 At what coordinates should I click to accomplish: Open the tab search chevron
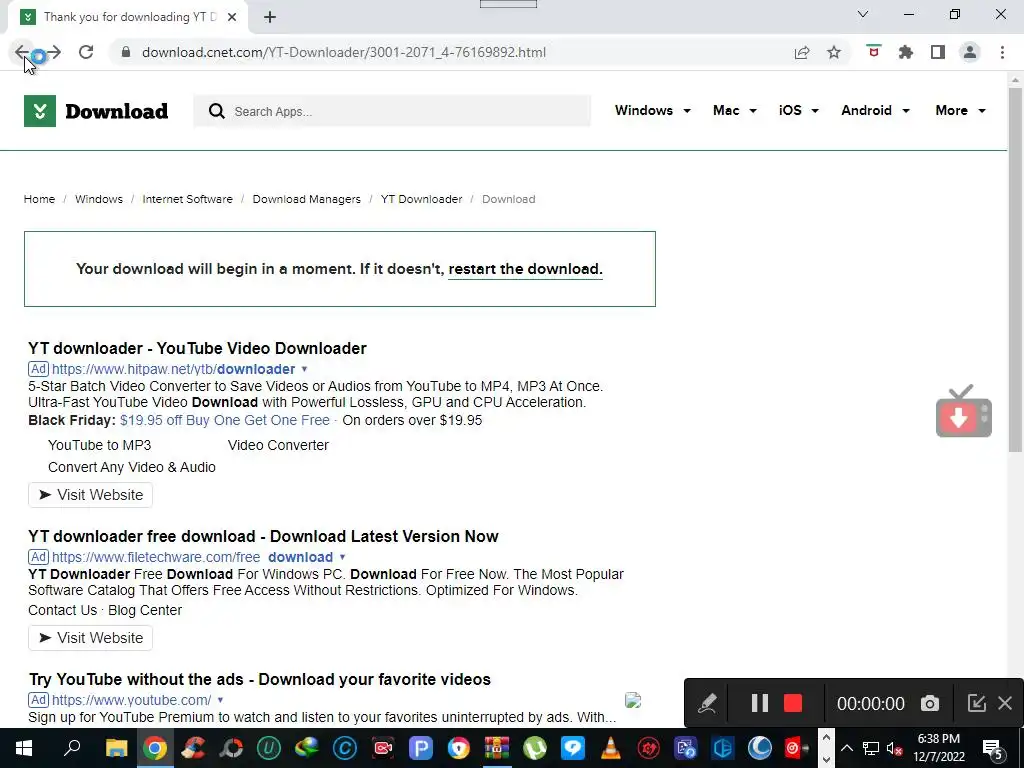click(863, 14)
